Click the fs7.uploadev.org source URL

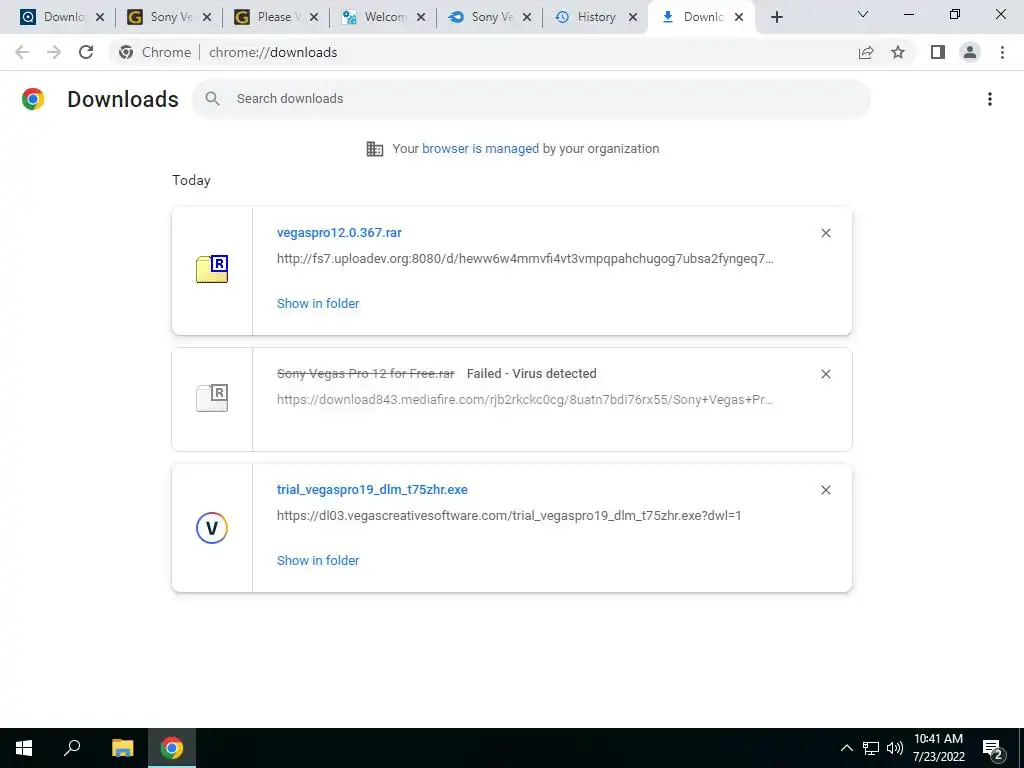point(525,259)
